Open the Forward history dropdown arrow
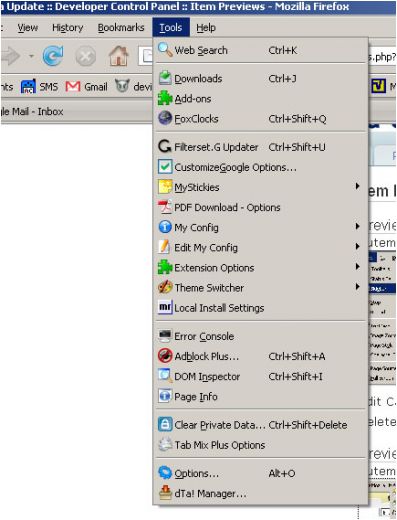The width and height of the screenshot is (397, 520). (31, 56)
